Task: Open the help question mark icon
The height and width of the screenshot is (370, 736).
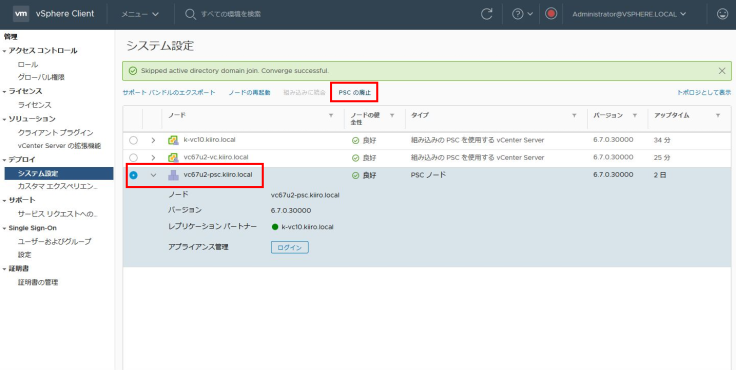Action: pyautogui.click(x=517, y=14)
